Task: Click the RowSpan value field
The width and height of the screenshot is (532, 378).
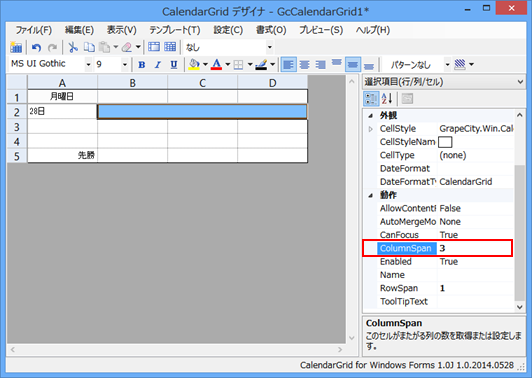Action: [475, 288]
